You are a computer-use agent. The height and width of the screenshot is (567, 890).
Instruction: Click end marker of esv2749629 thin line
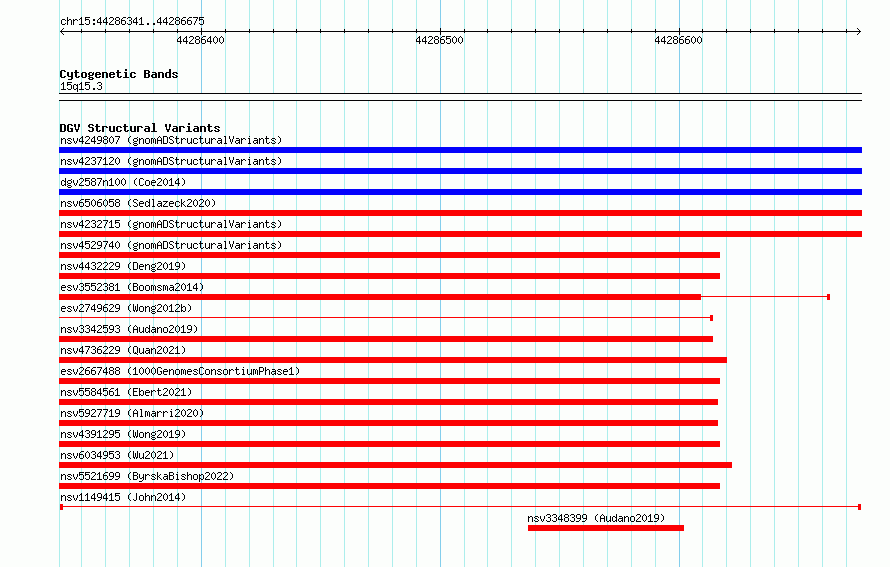(711, 318)
